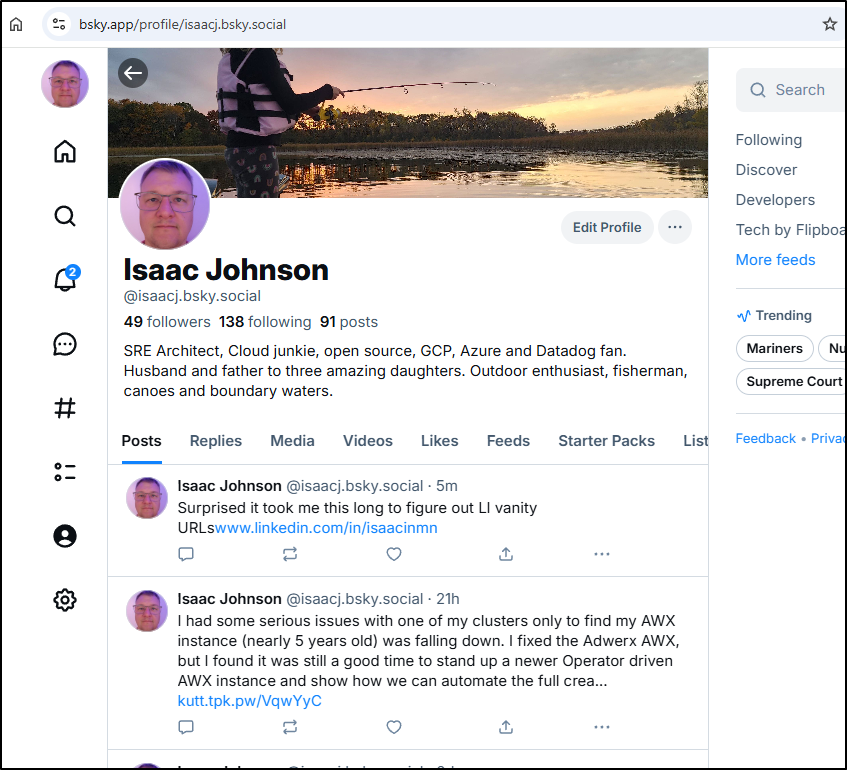Viewport: 847px width, 770px height.
Task: Open profile three-dot options menu
Action: pos(675,227)
